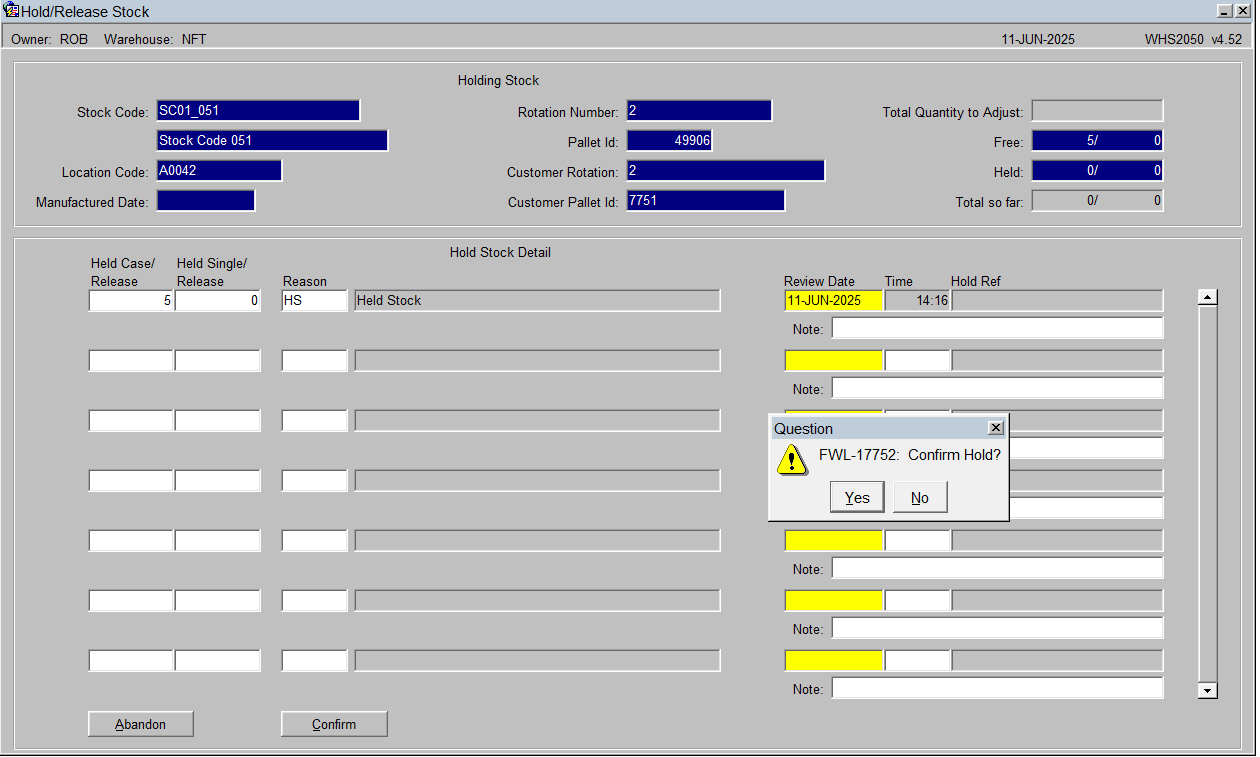Minimize the Hold/Release Stock window
This screenshot has height=757, width=1260.
[1225, 11]
